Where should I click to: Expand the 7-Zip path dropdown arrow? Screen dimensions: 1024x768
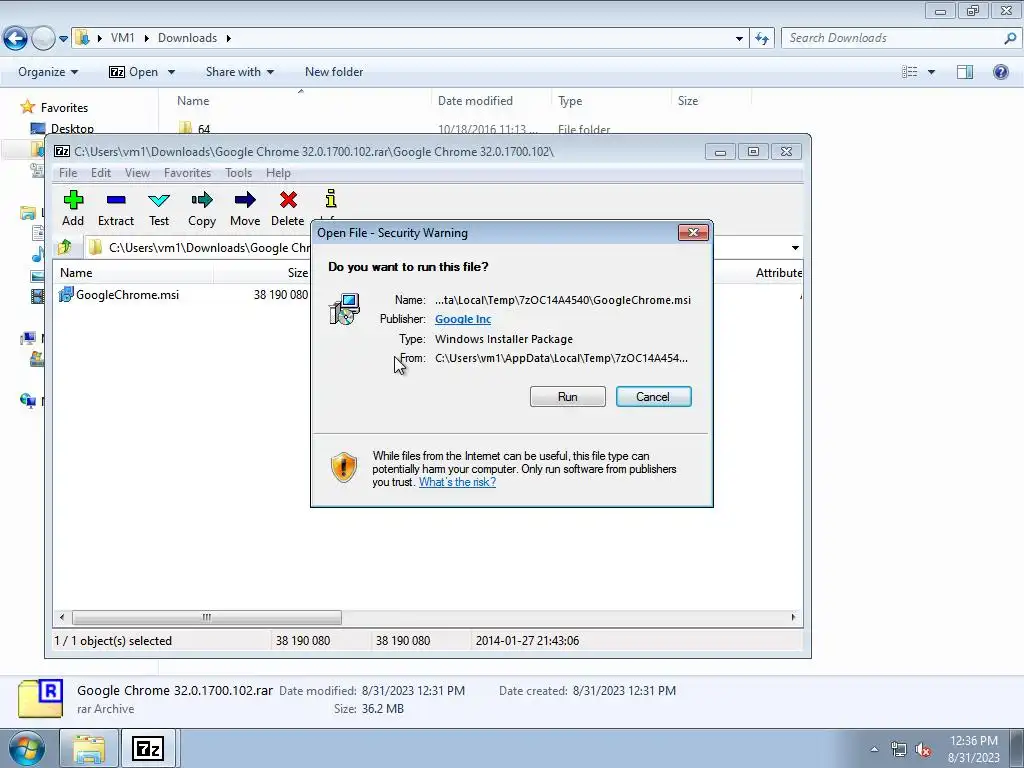click(x=795, y=248)
